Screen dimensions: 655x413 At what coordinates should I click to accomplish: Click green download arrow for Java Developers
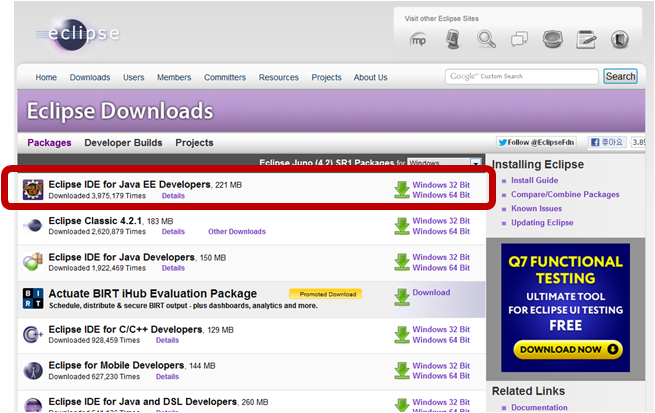pos(402,262)
